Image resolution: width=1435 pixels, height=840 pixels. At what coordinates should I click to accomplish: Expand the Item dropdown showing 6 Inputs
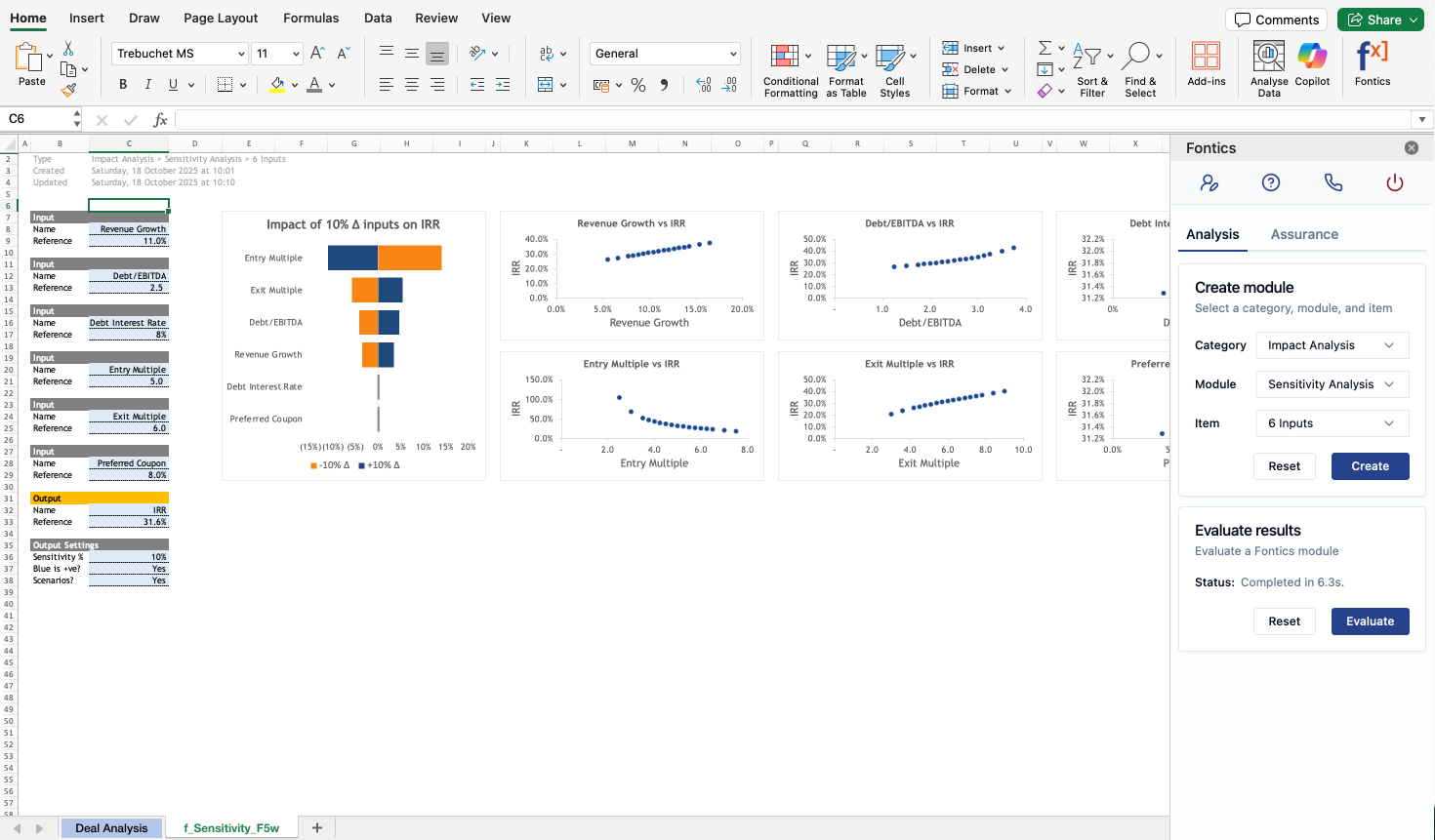pyautogui.click(x=1332, y=423)
